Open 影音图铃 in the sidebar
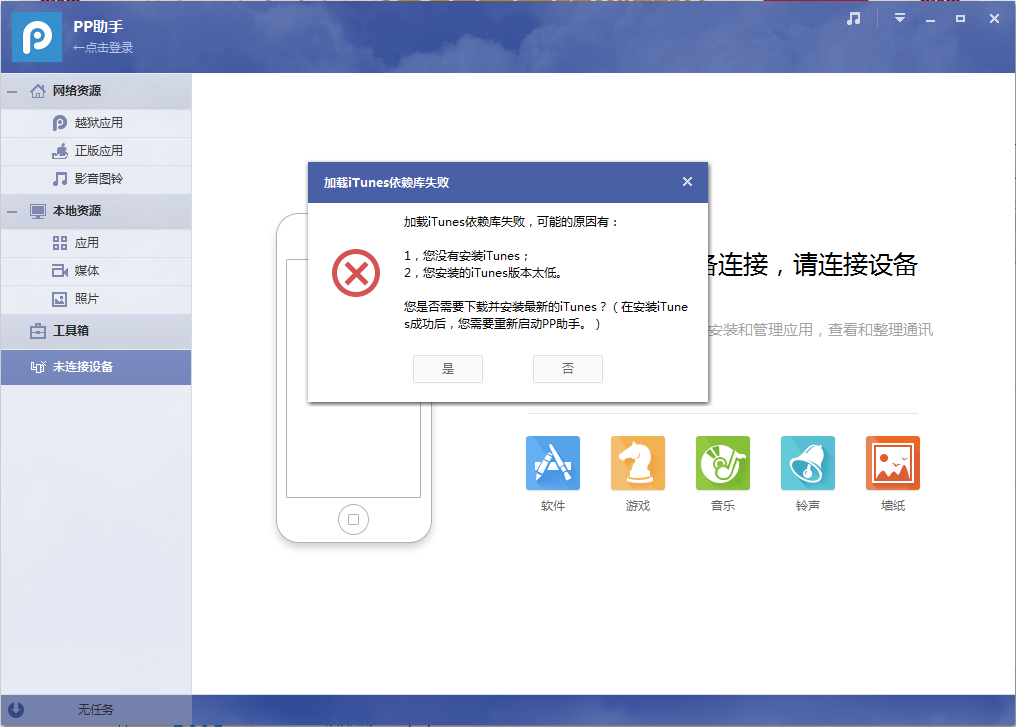Screen dimensions: 1016x727 point(98,179)
